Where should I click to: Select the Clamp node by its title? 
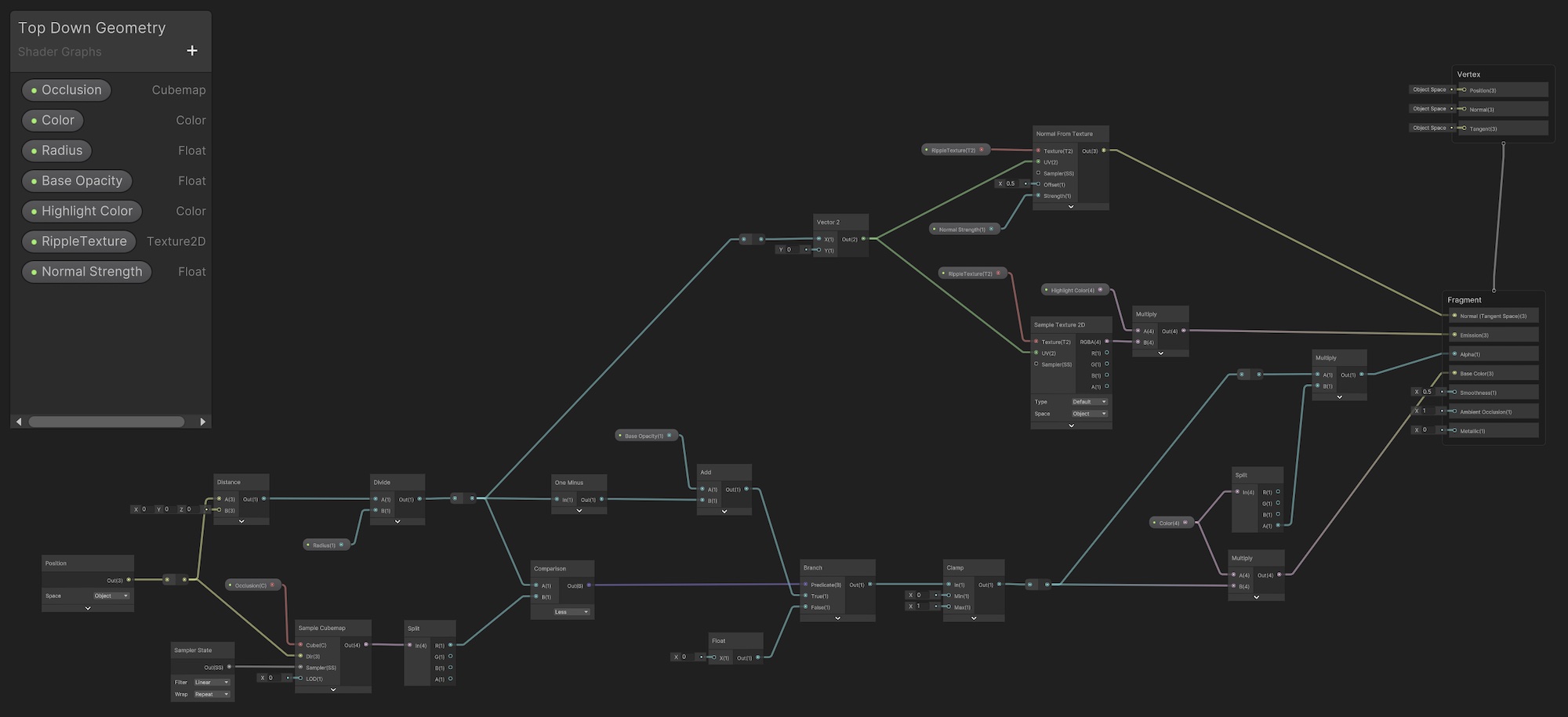[955, 567]
